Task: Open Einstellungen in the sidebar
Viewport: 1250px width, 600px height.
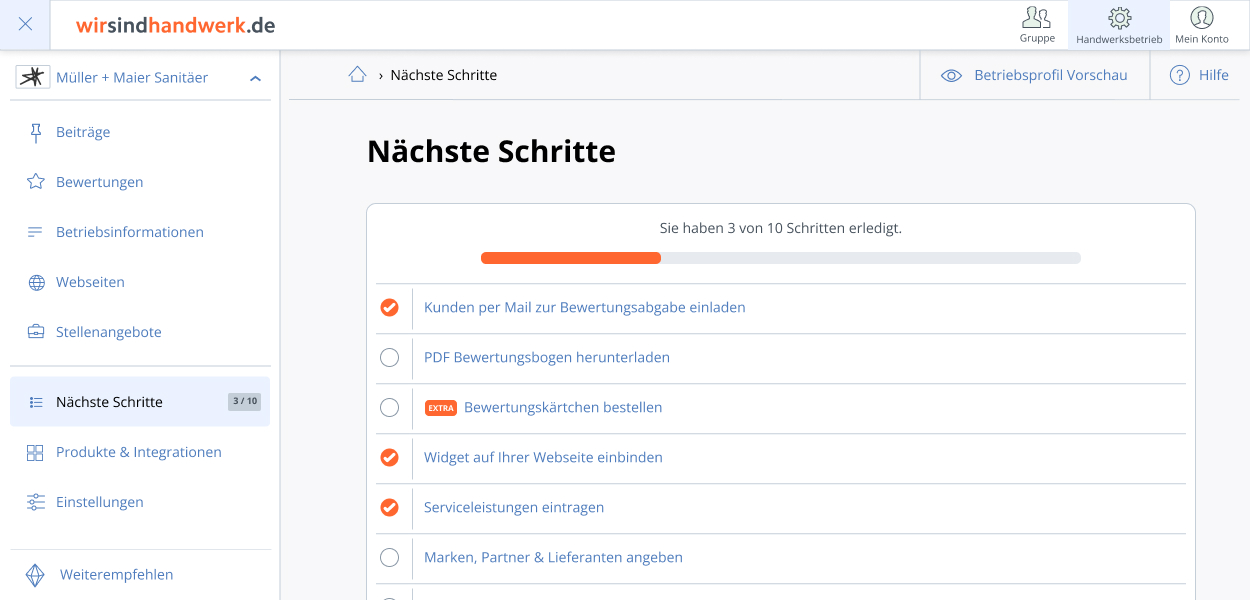Action: tap(99, 502)
